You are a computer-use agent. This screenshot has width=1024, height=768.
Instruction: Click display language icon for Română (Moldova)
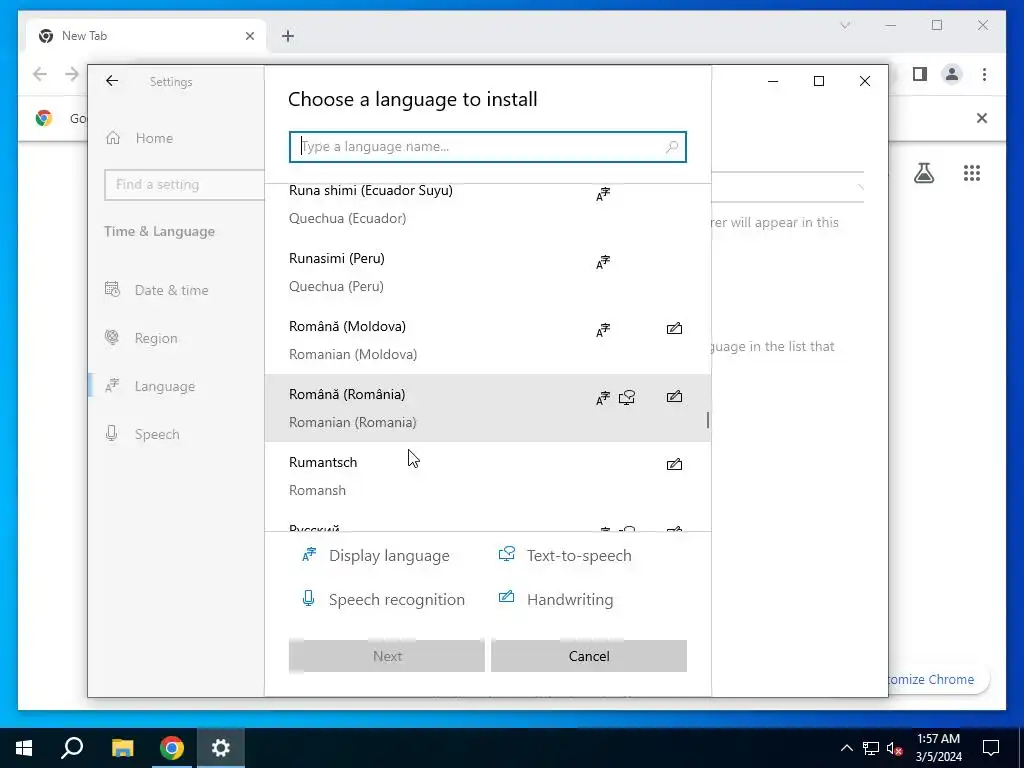(x=603, y=330)
